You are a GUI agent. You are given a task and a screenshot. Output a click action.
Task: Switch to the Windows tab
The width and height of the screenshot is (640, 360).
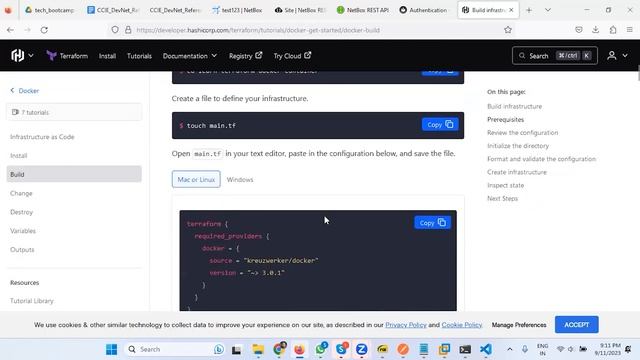(240, 180)
